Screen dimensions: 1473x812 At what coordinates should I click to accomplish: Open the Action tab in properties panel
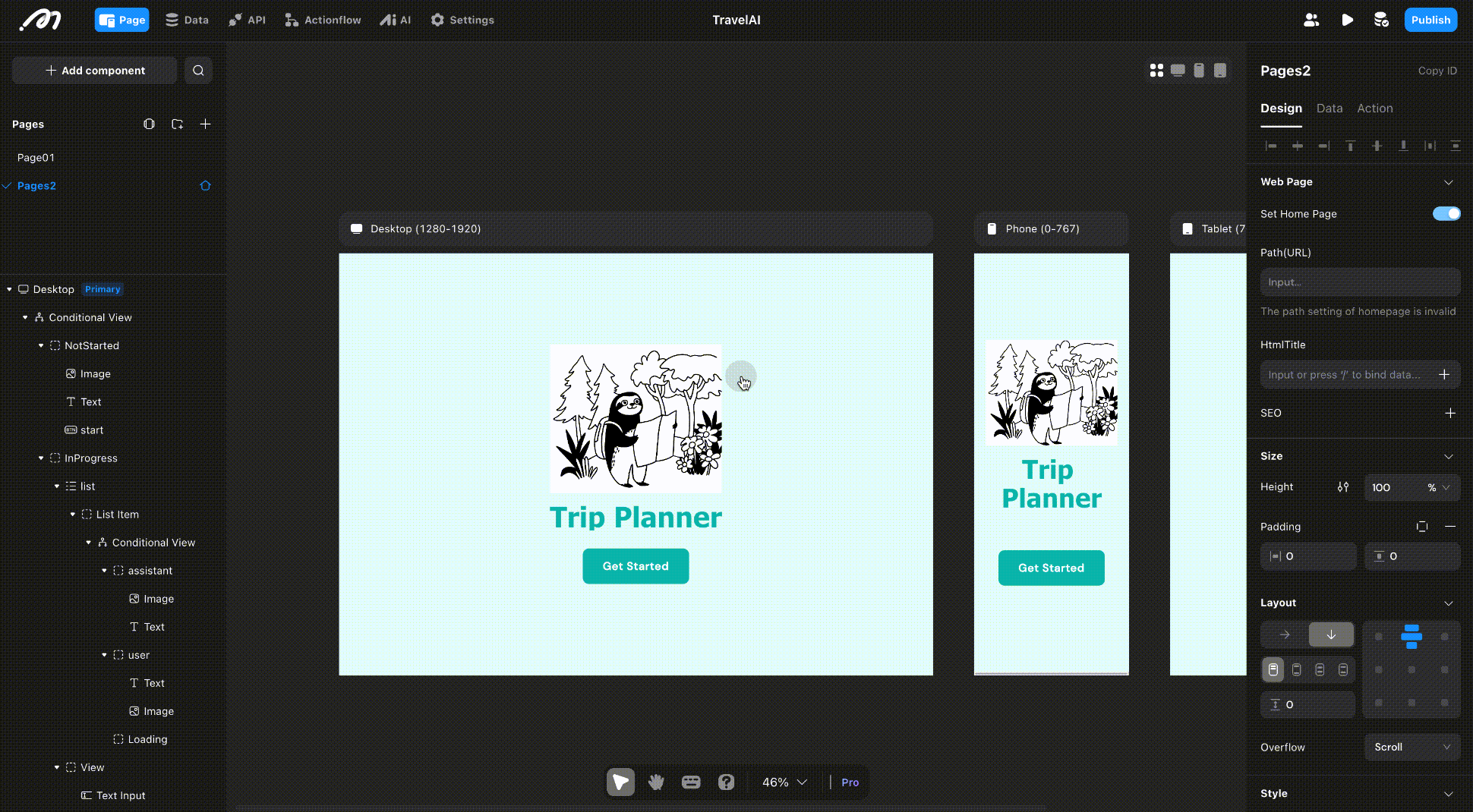pyautogui.click(x=1374, y=109)
